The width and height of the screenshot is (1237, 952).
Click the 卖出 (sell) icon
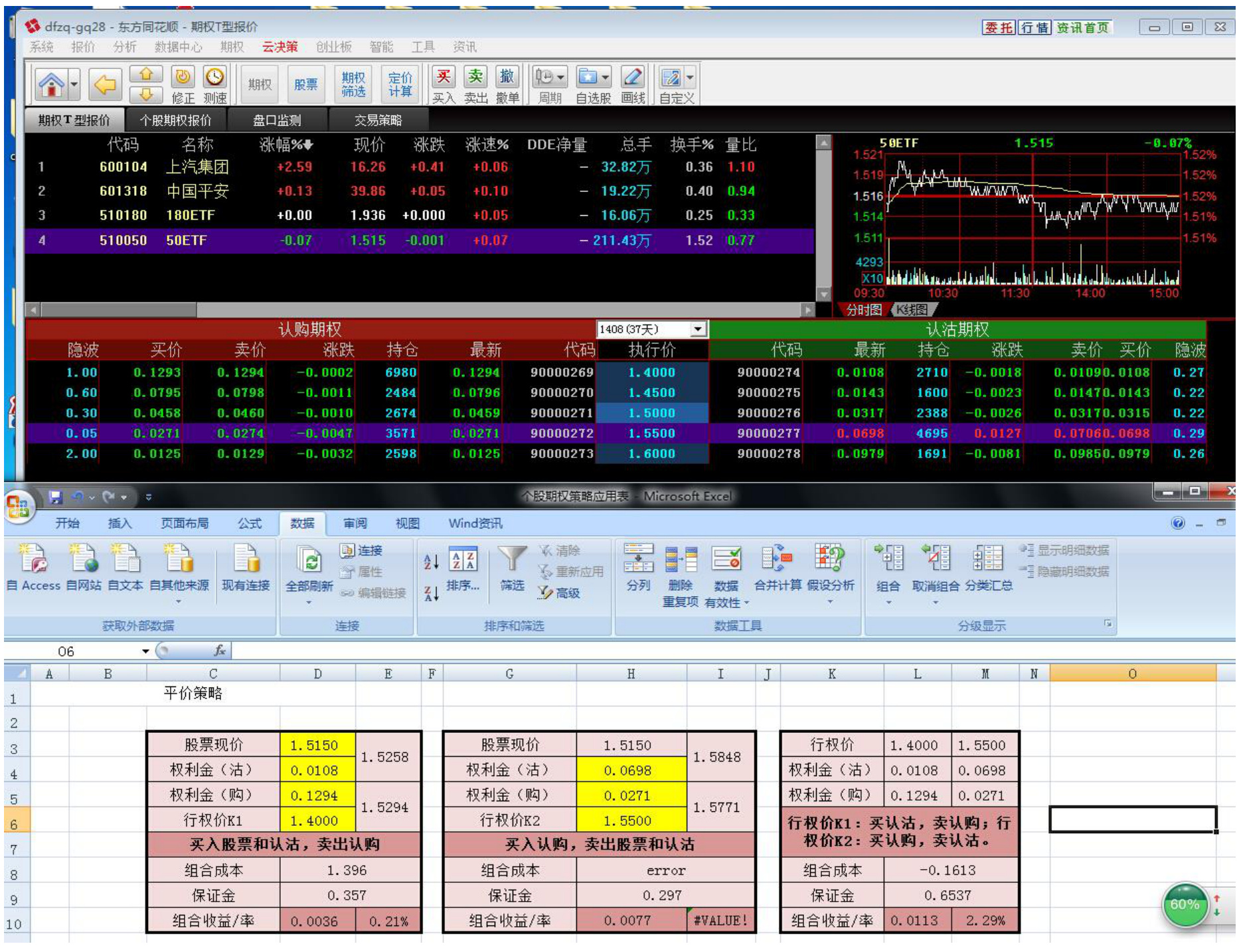(475, 78)
